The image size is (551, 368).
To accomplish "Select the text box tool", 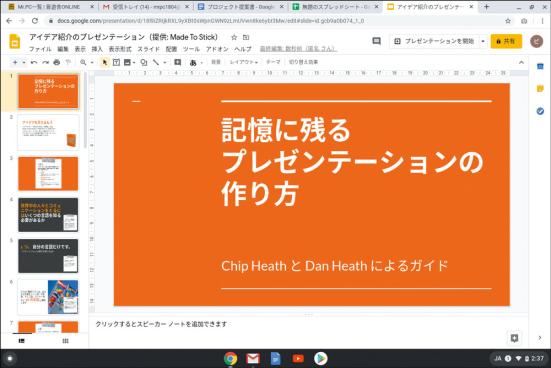I will pyautogui.click(x=116, y=63).
